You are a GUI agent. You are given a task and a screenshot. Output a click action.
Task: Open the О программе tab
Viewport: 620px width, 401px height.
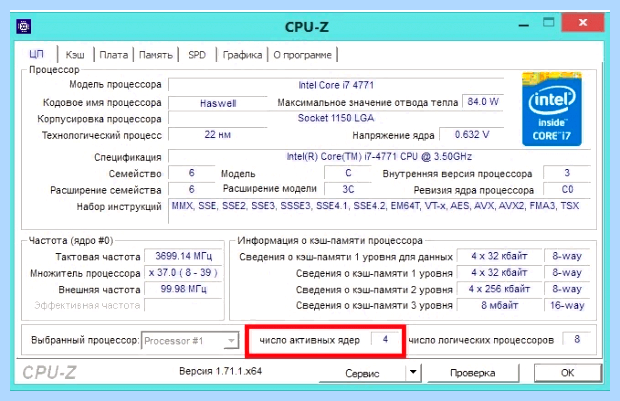click(x=302, y=55)
